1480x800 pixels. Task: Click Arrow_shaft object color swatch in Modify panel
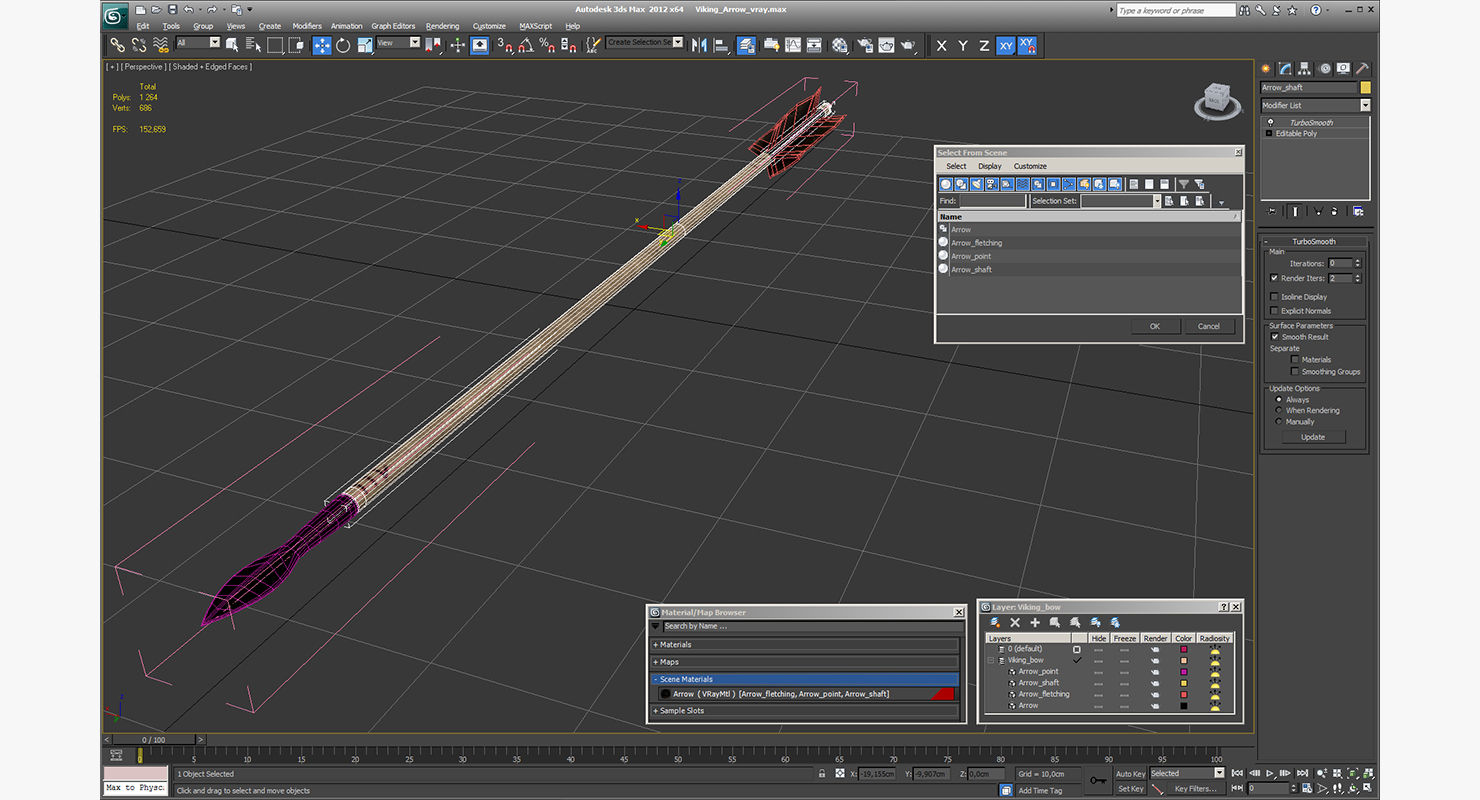(1366, 88)
